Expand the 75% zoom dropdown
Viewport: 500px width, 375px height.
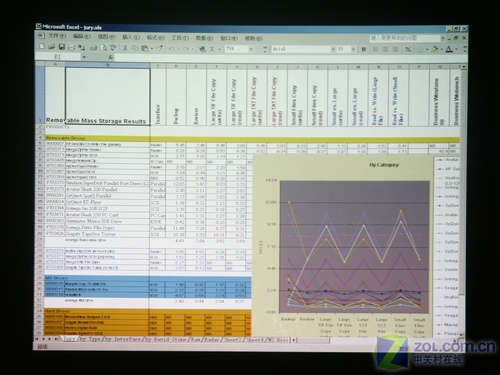251,49
